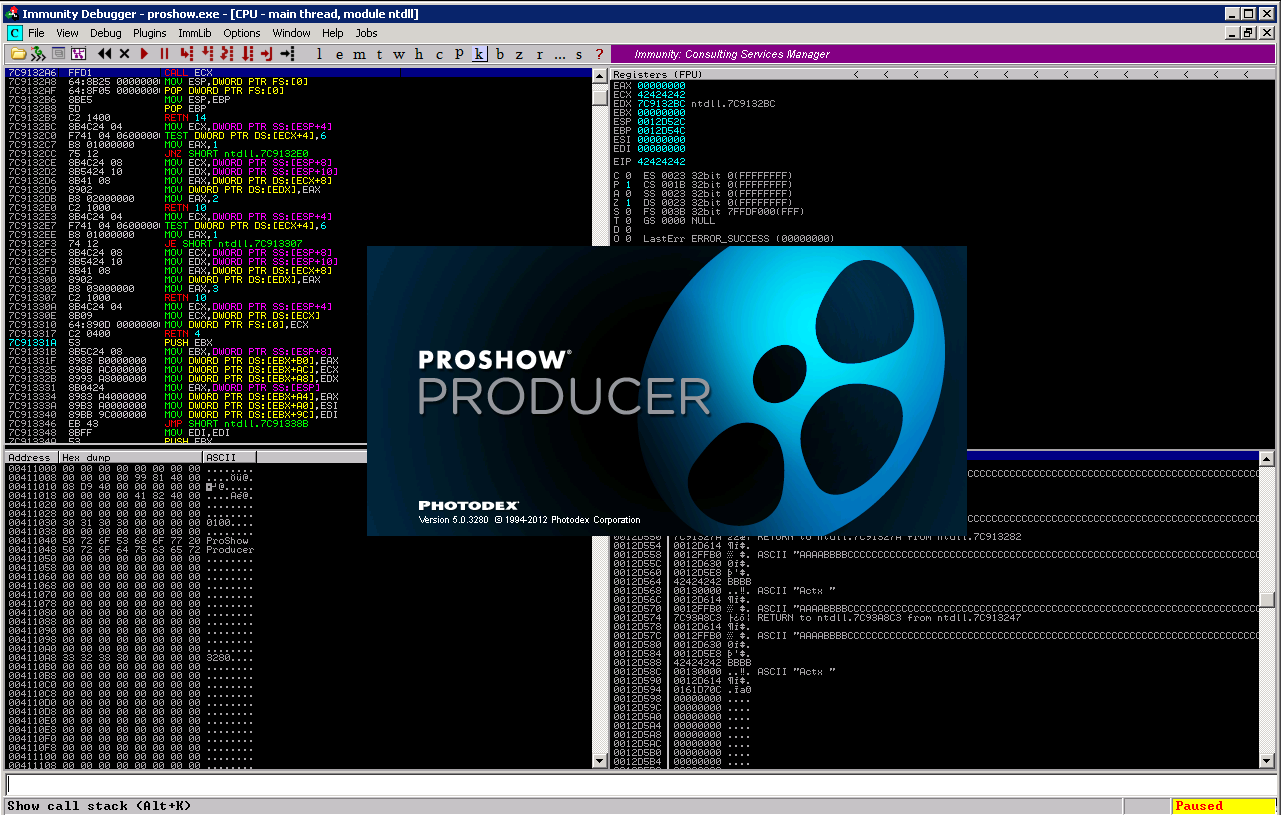Click the Execute till return toolbar icon
Image resolution: width=1281 pixels, height=815 pixels.
267,54
